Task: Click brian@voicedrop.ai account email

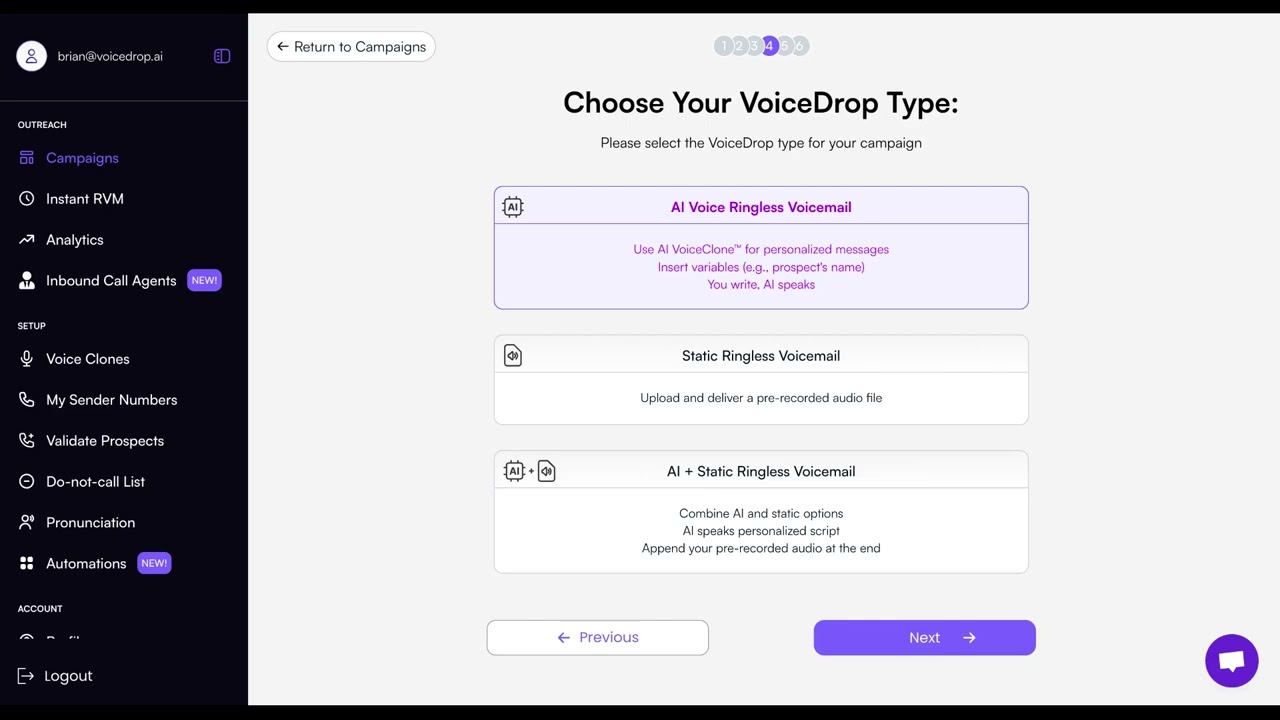Action: coord(110,57)
